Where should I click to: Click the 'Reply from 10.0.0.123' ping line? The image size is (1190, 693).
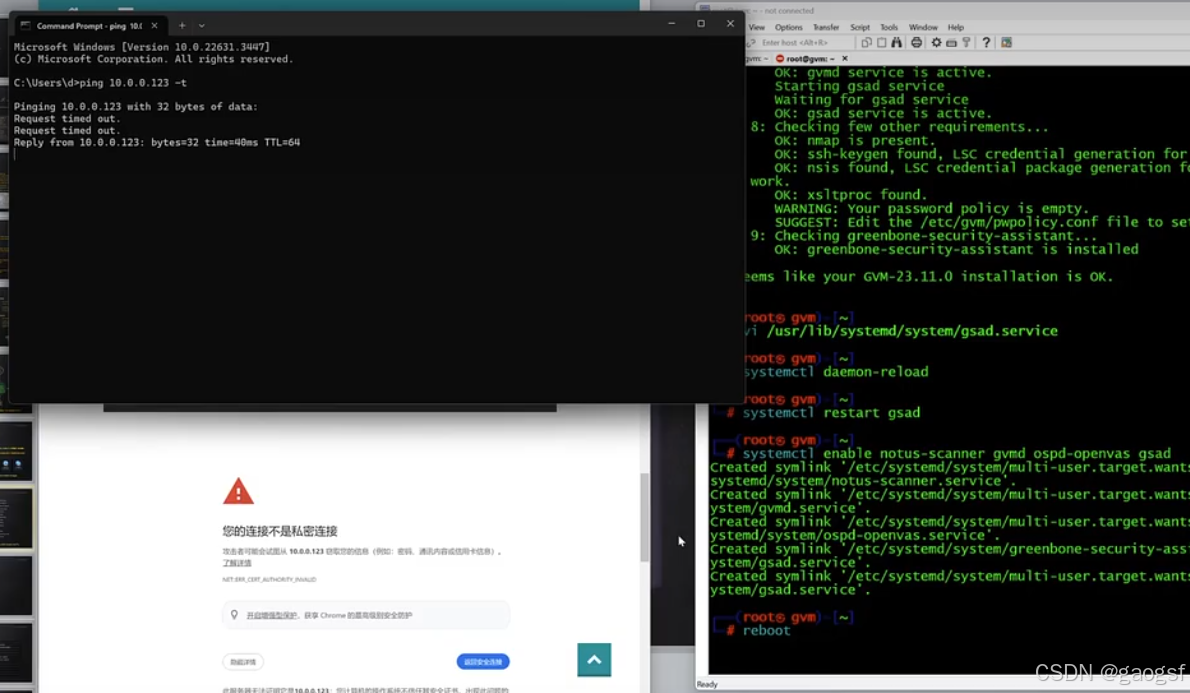156,143
